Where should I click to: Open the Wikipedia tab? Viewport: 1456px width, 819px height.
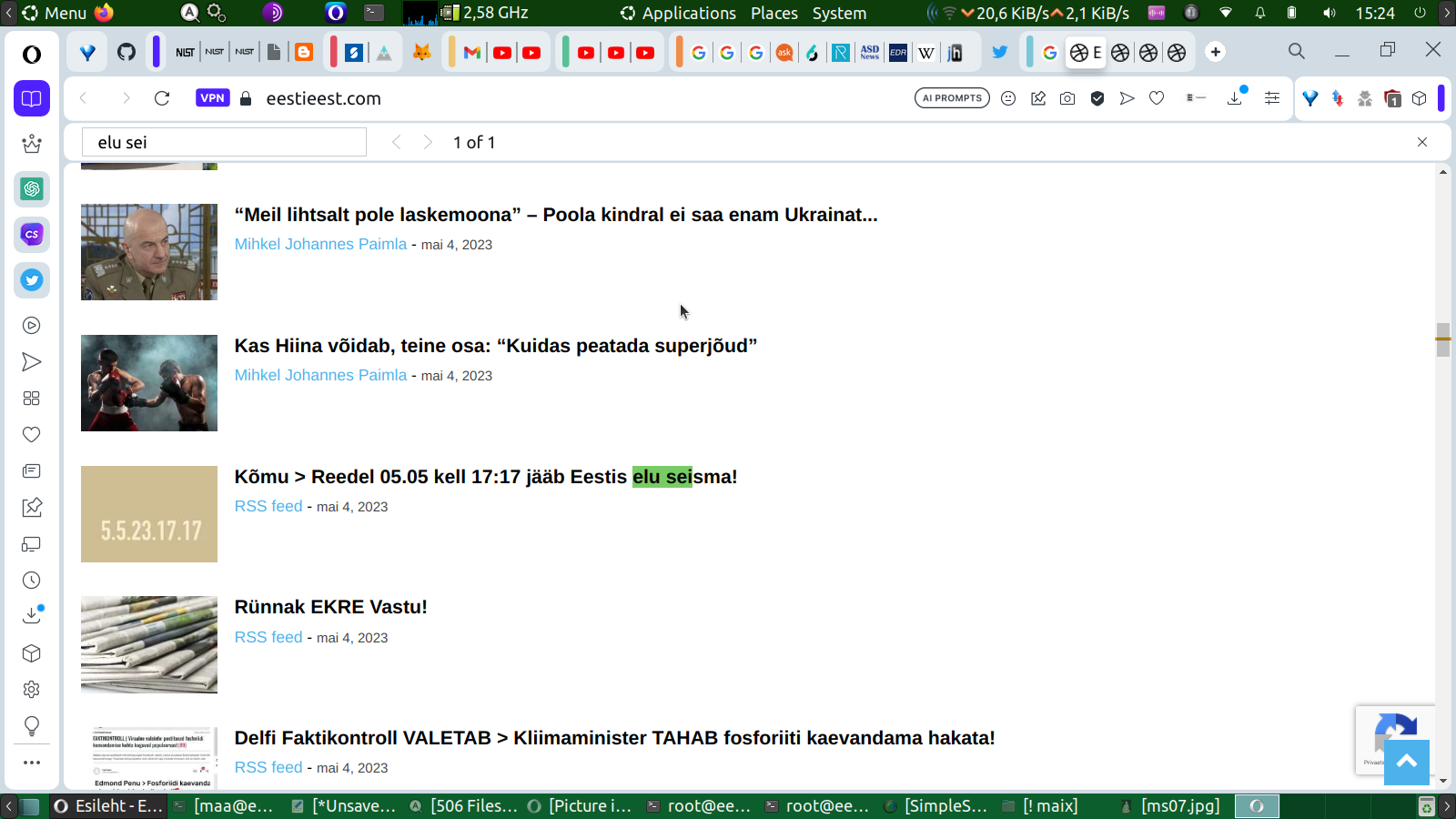coord(926,53)
